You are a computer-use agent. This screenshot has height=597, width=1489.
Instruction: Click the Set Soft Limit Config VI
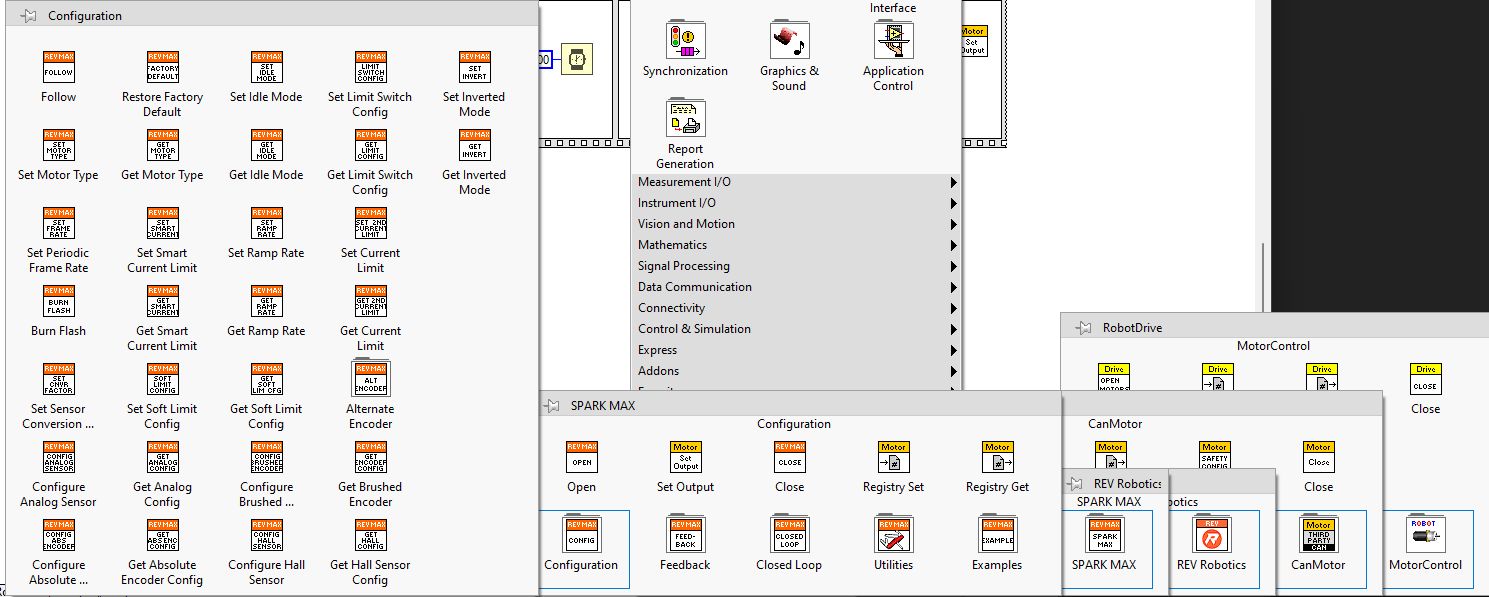163,379
